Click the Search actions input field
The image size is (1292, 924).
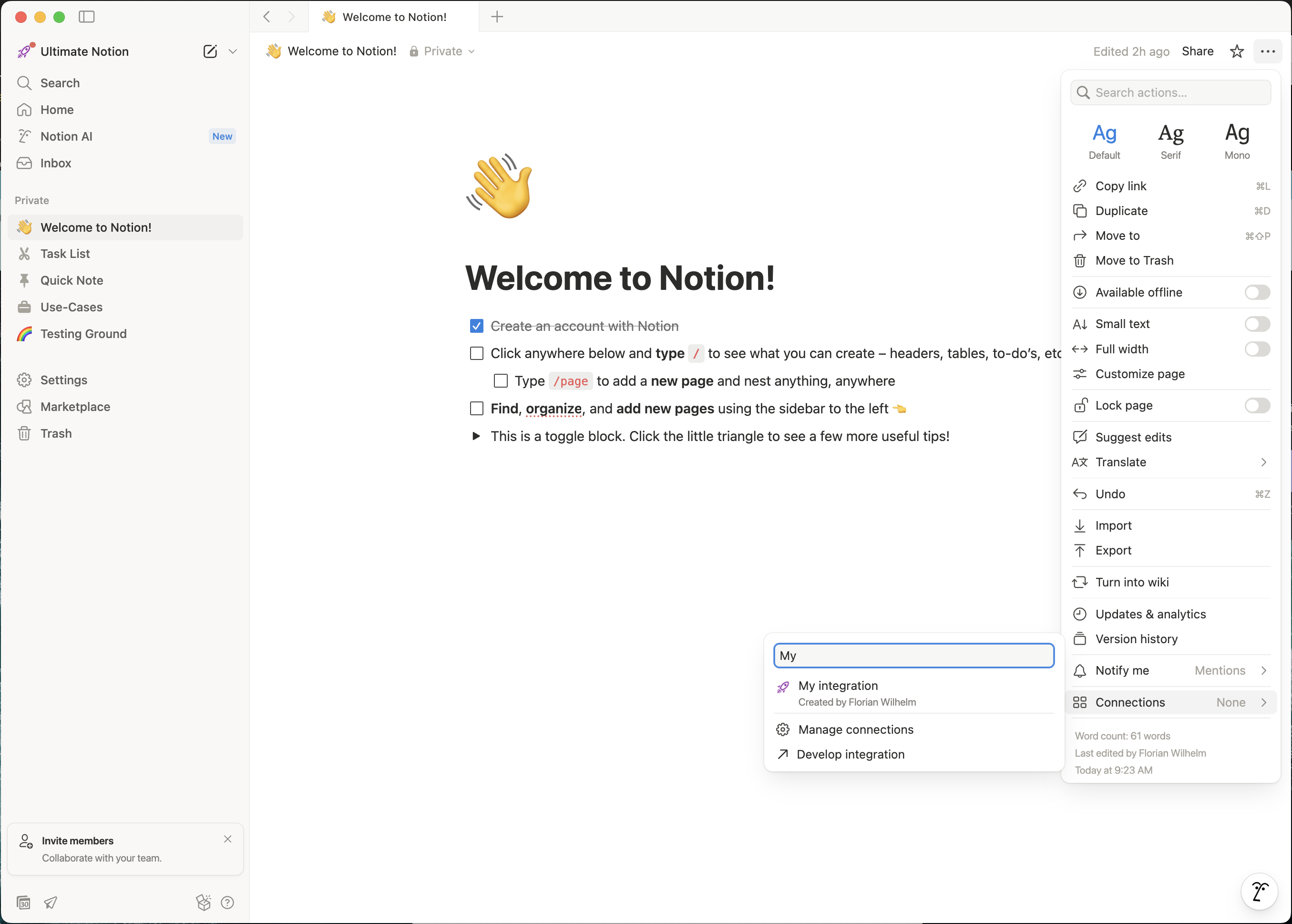pos(1171,93)
